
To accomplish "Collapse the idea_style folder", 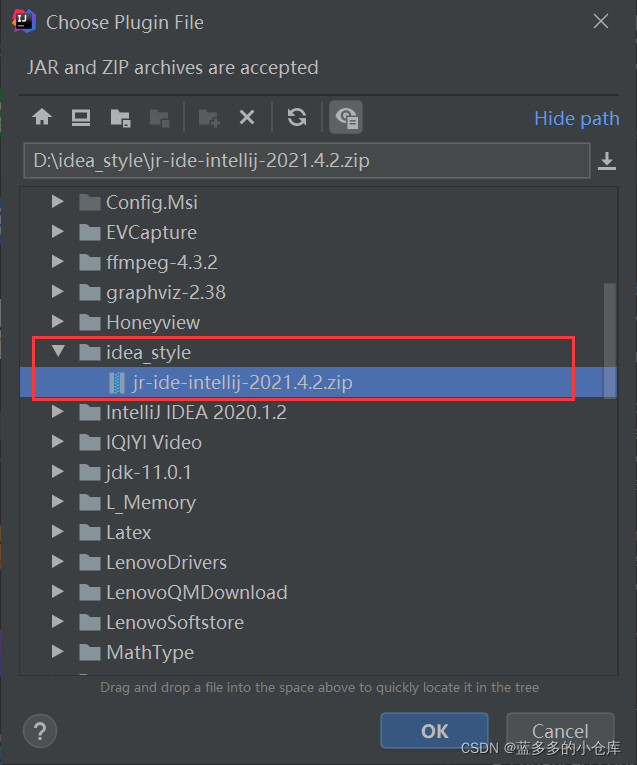I will pyautogui.click(x=58, y=351).
